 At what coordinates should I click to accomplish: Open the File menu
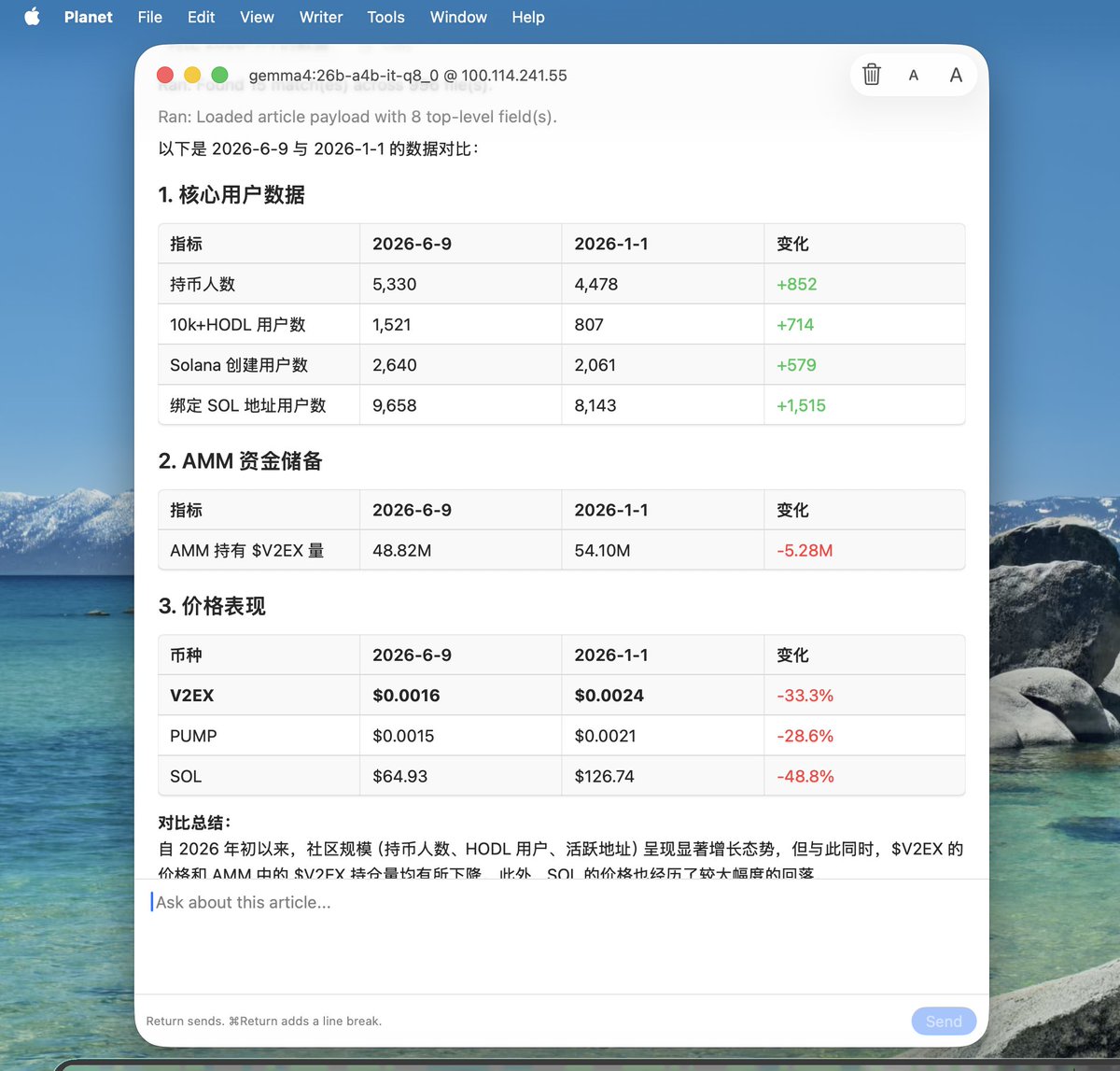coord(149,17)
